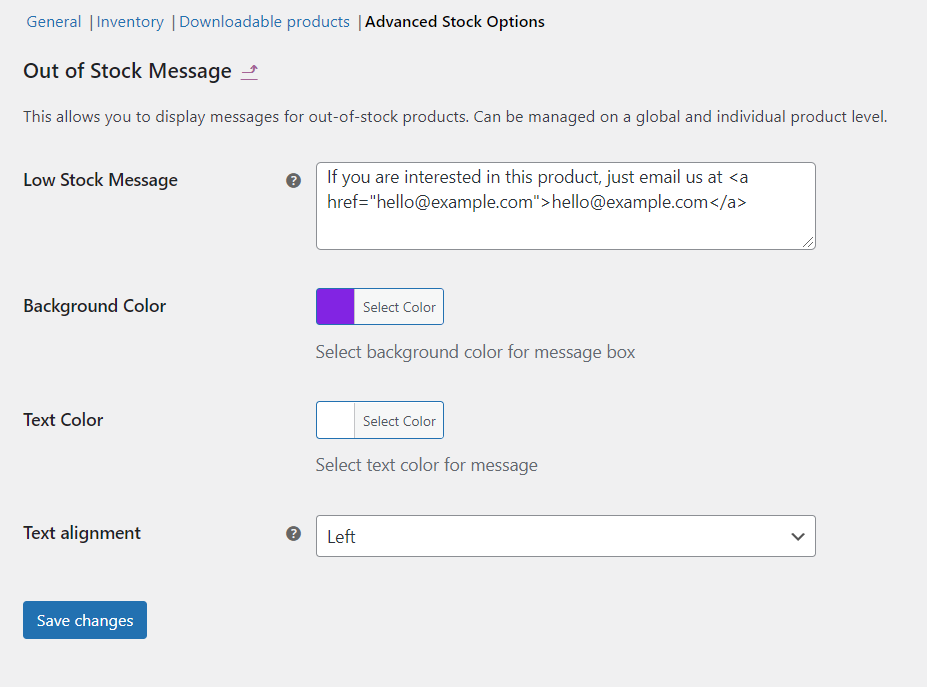This screenshot has width=927, height=687.
Task: Click the help icon beside Text alignment
Action: (293, 534)
